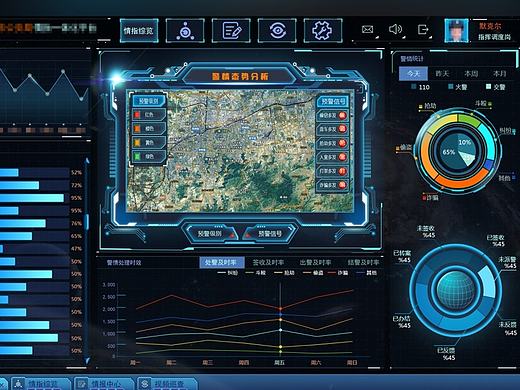The width and height of the screenshot is (520, 390).
Task: Click the 周日 label on the x-axis
Action: 352,362
